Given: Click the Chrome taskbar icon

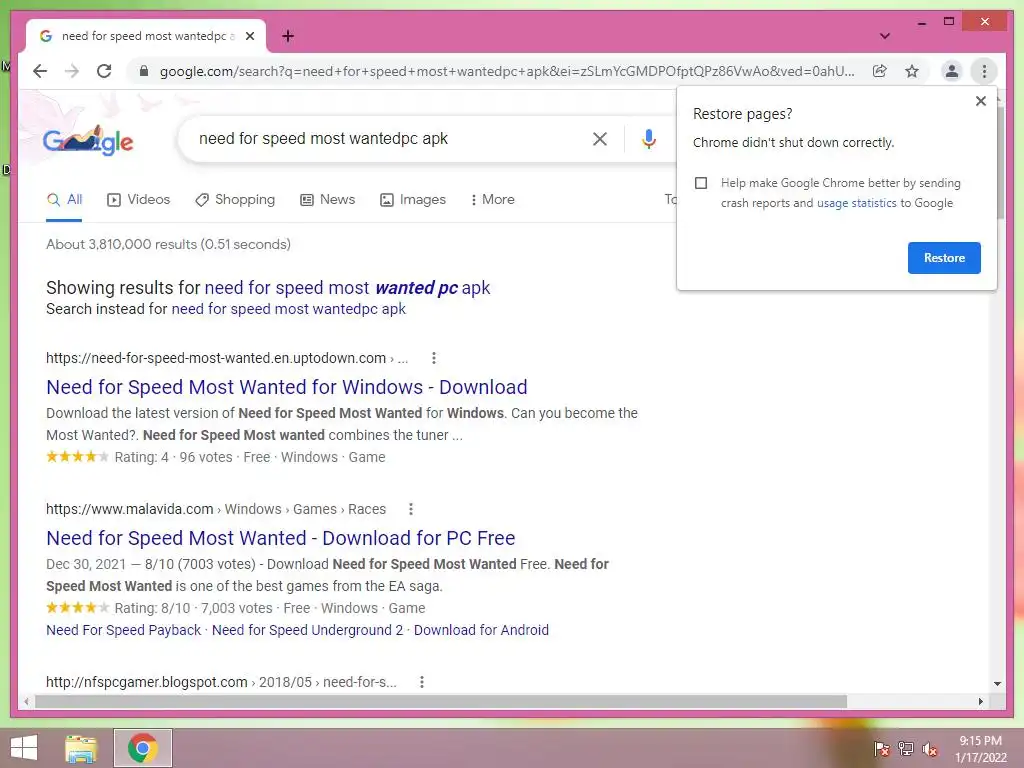Looking at the screenshot, I should [142, 748].
